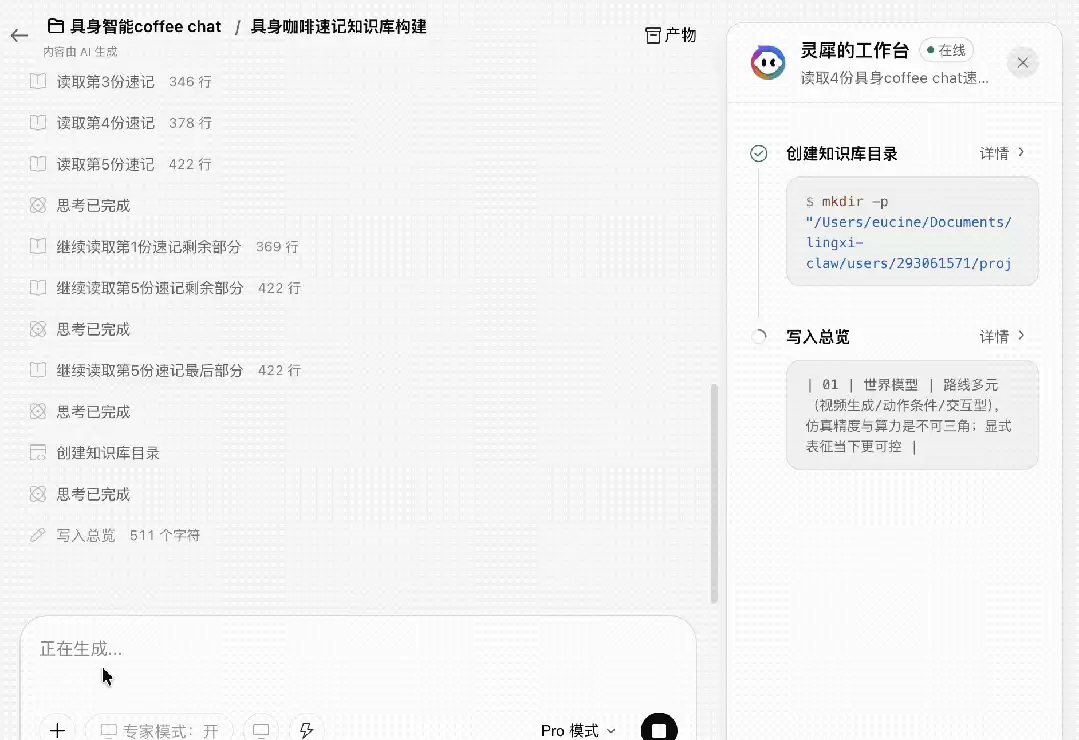
Task: Click the lightning bolt quick action icon
Action: click(307, 730)
